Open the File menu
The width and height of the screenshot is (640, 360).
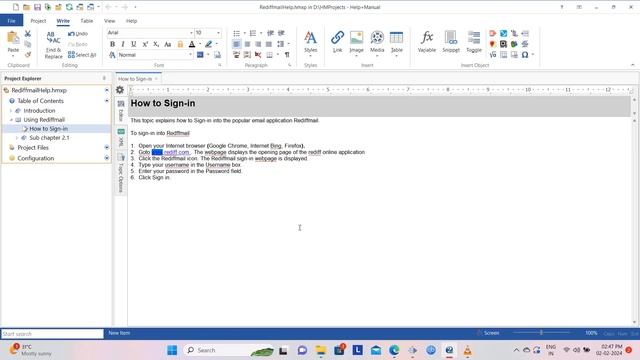coord(11,20)
